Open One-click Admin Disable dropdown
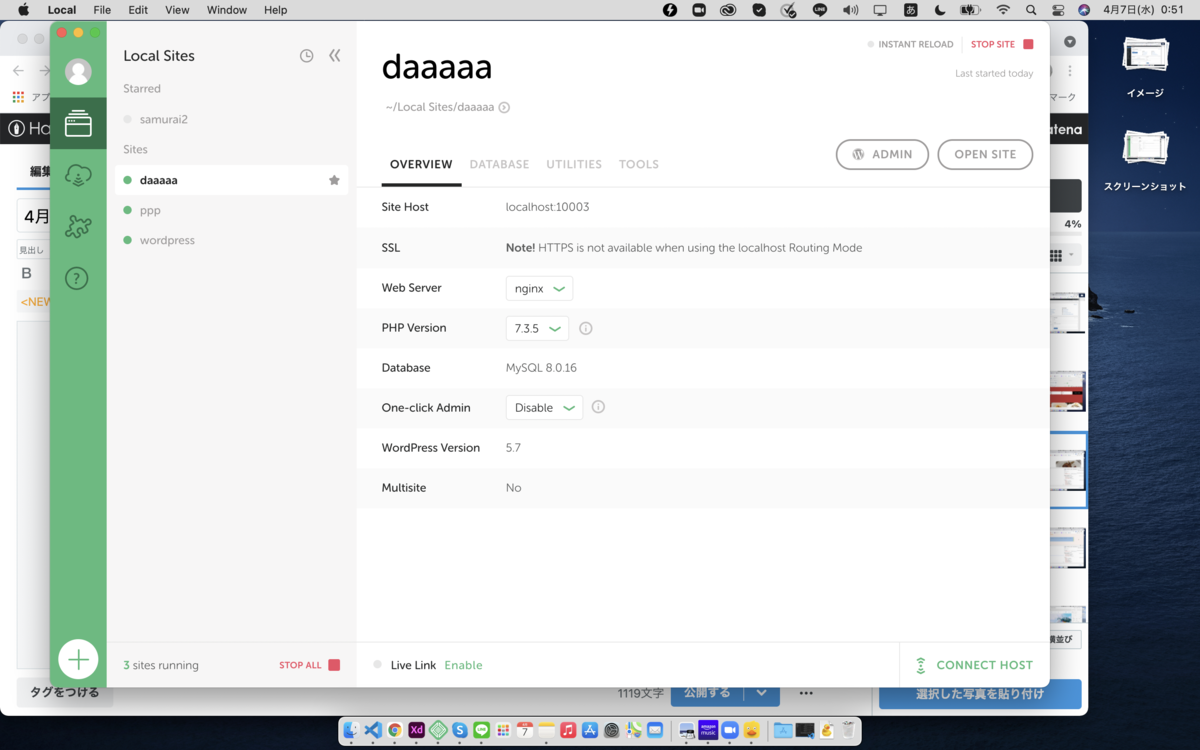The height and width of the screenshot is (750, 1200). tap(544, 408)
